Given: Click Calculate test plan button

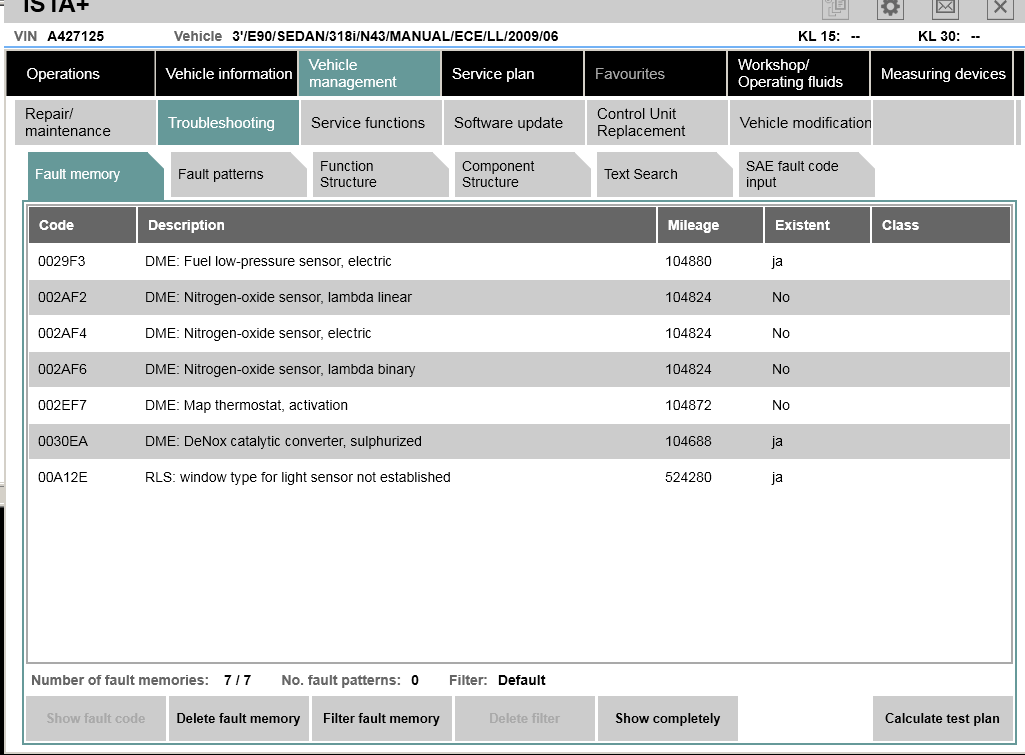Looking at the screenshot, I should [x=942, y=718].
